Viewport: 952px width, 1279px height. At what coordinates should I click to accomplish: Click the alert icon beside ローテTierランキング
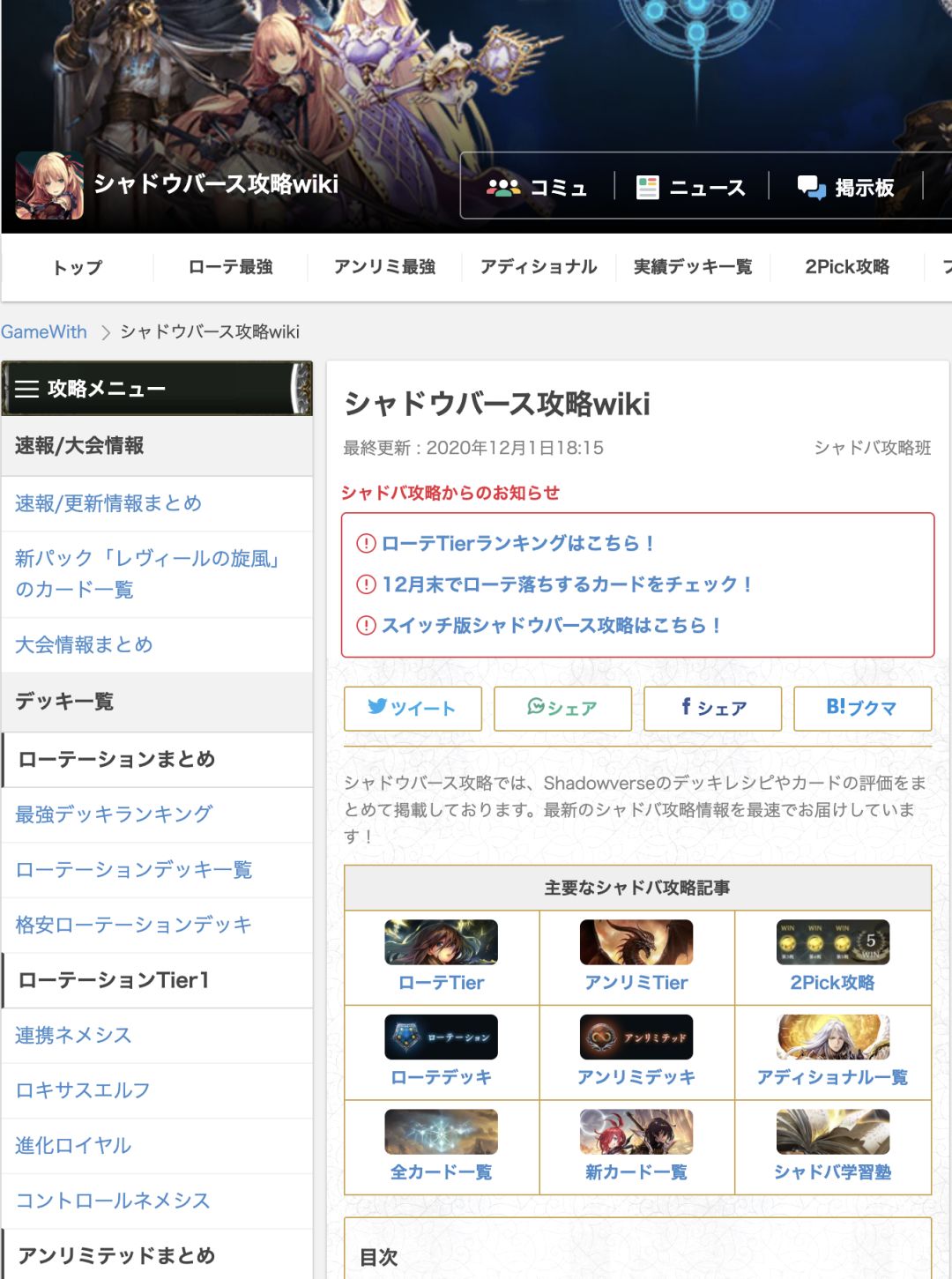[366, 544]
